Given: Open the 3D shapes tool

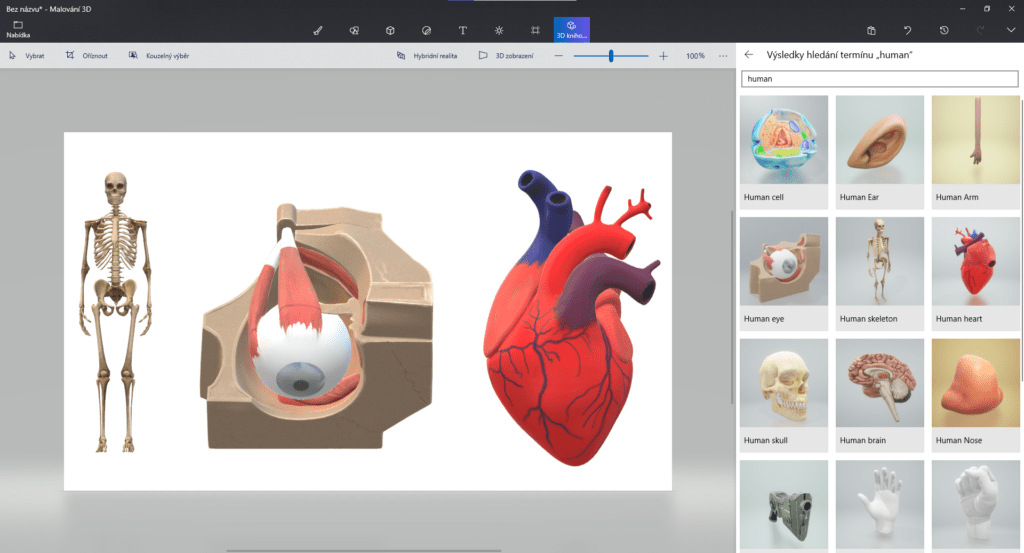Looking at the screenshot, I should [x=390, y=30].
